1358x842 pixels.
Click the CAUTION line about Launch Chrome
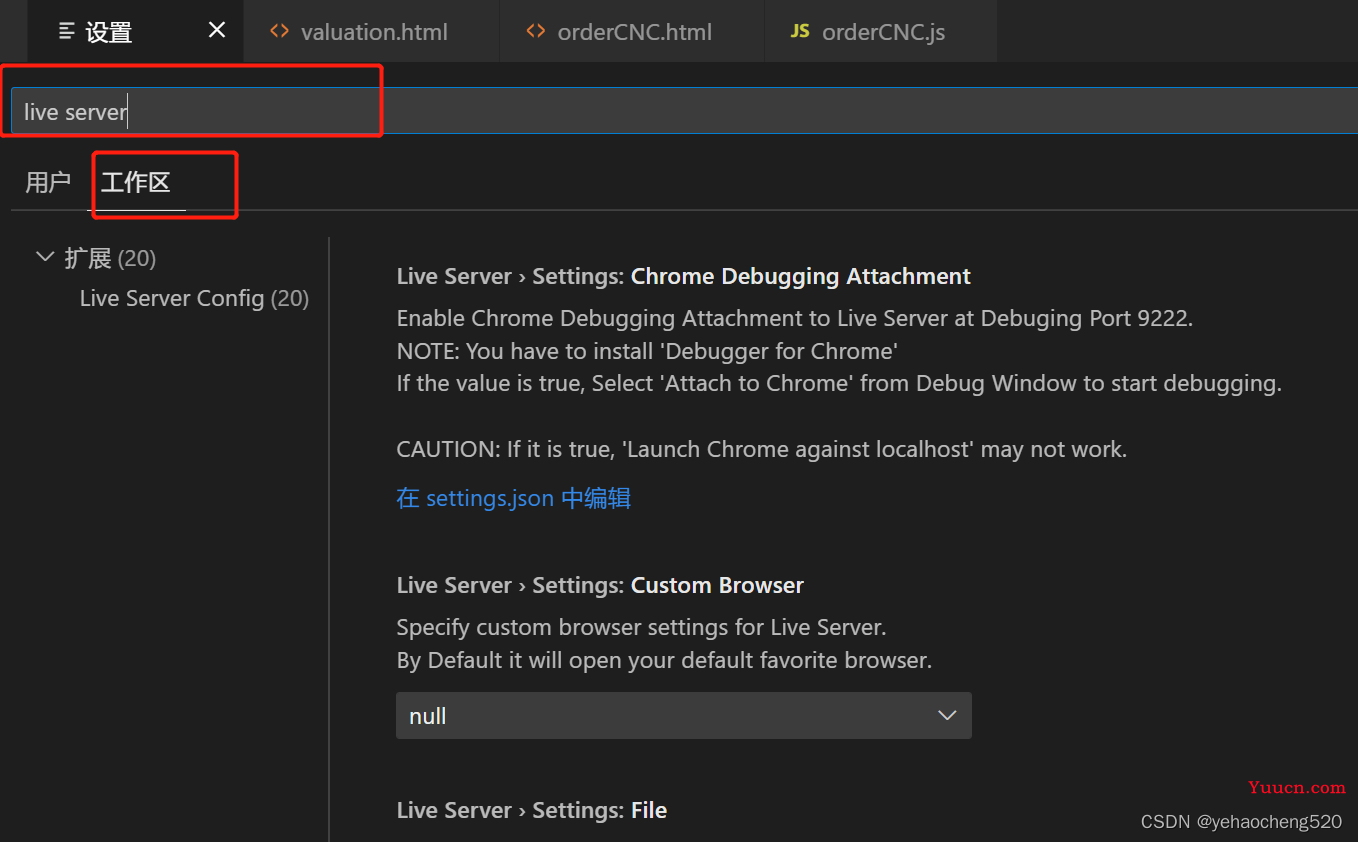point(762,449)
